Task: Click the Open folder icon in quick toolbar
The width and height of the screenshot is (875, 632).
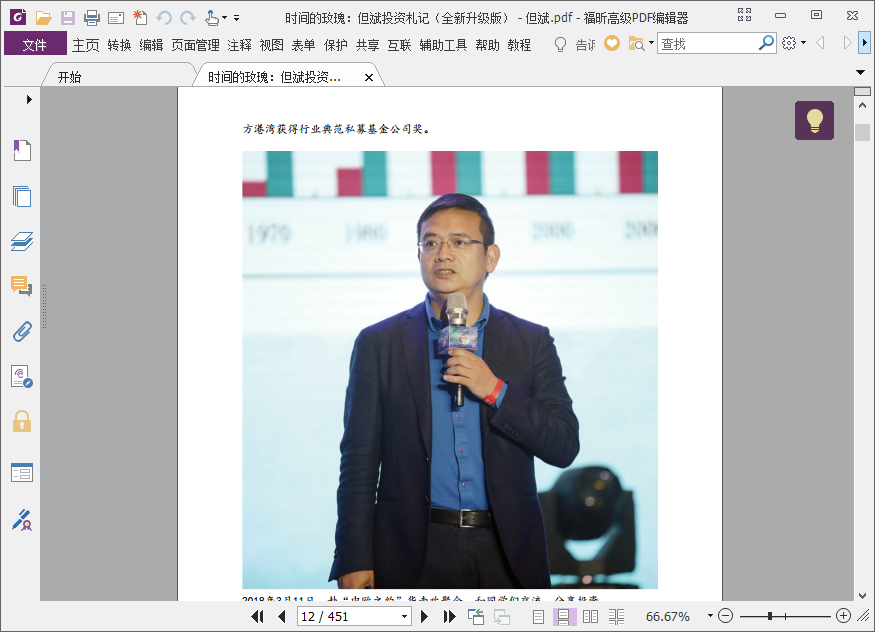Action: click(44, 18)
